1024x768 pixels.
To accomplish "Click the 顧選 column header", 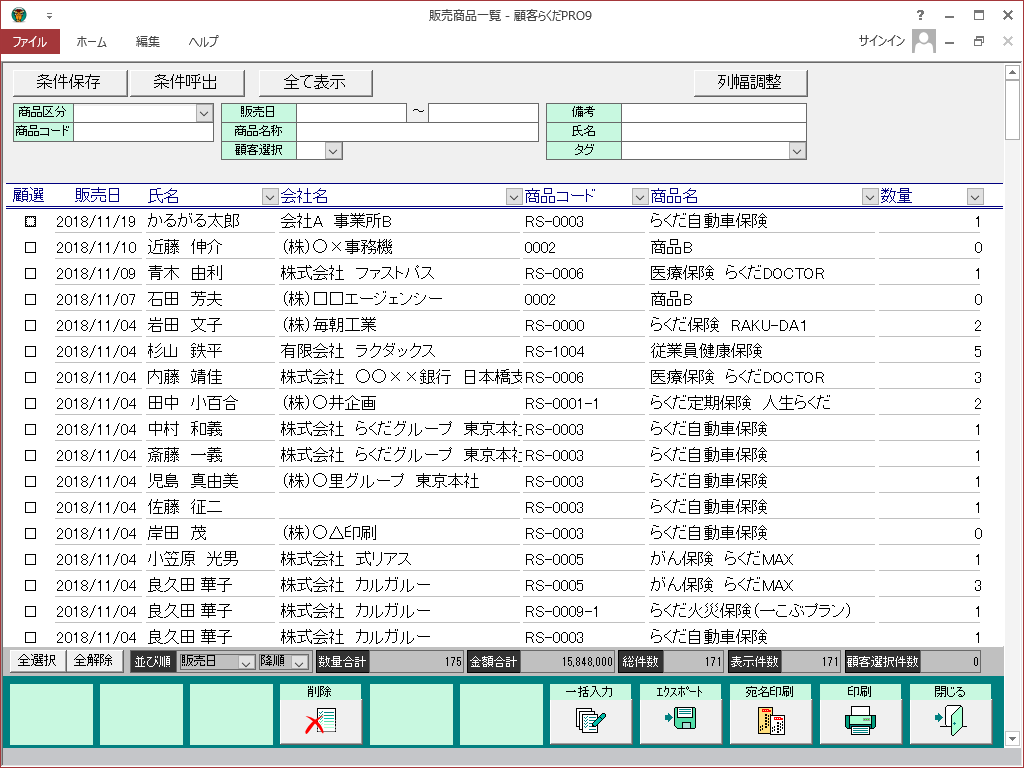I will point(29,196).
